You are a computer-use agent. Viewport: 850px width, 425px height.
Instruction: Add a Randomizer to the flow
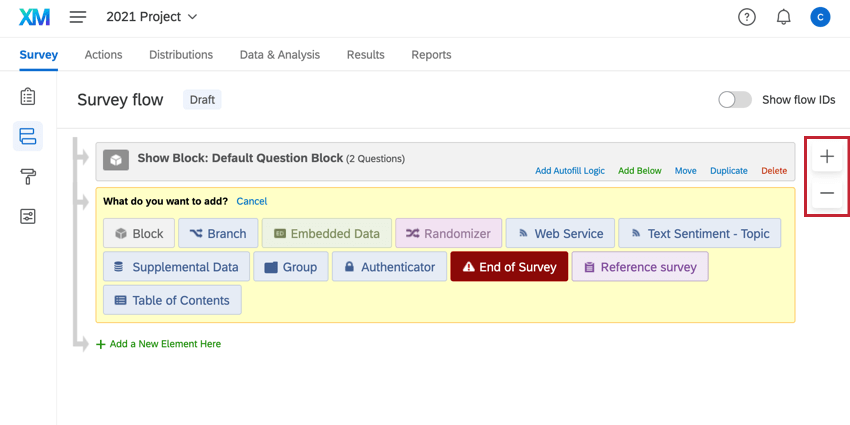[x=447, y=234]
